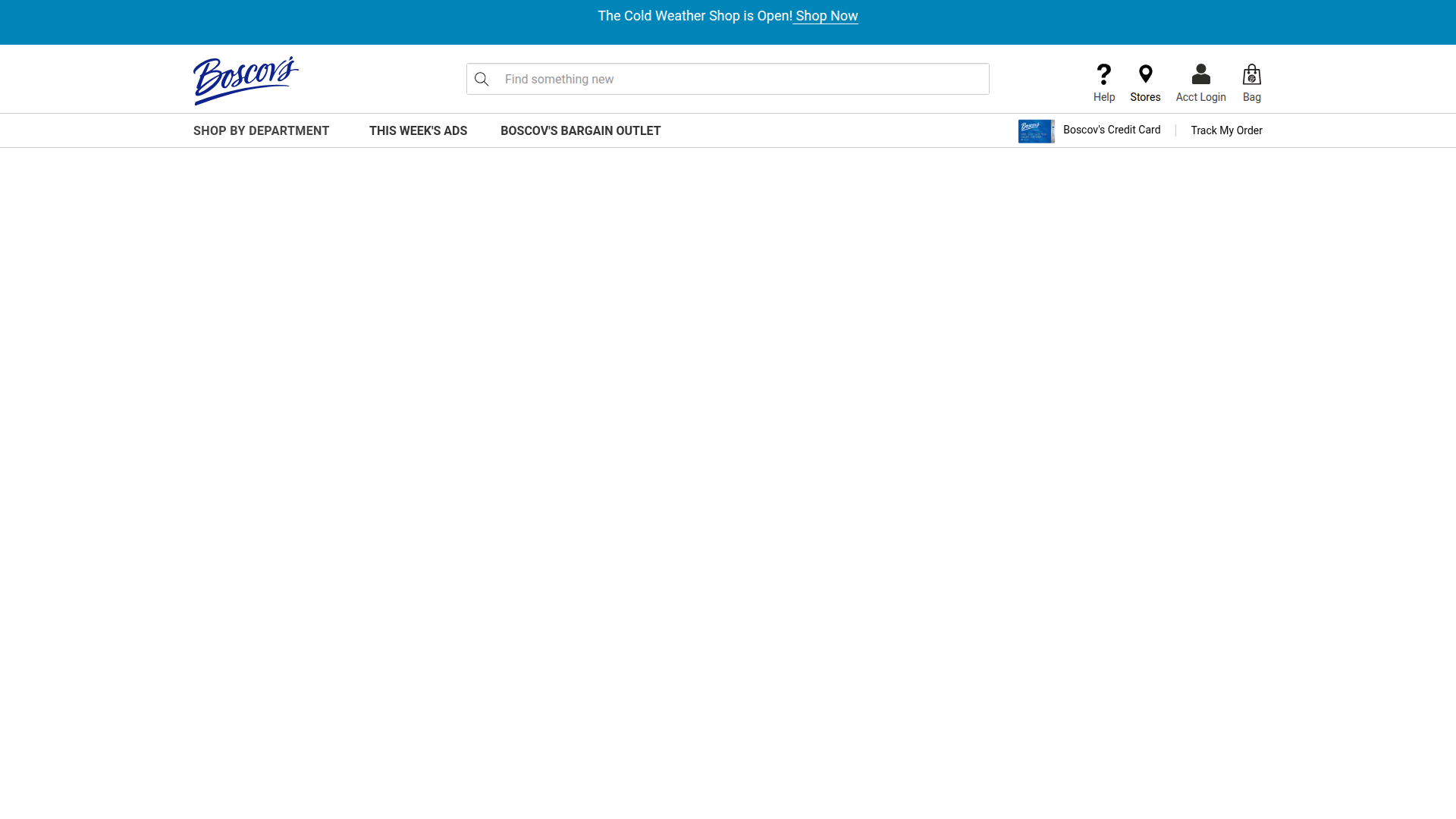Click the Acct Login person icon

(1200, 74)
